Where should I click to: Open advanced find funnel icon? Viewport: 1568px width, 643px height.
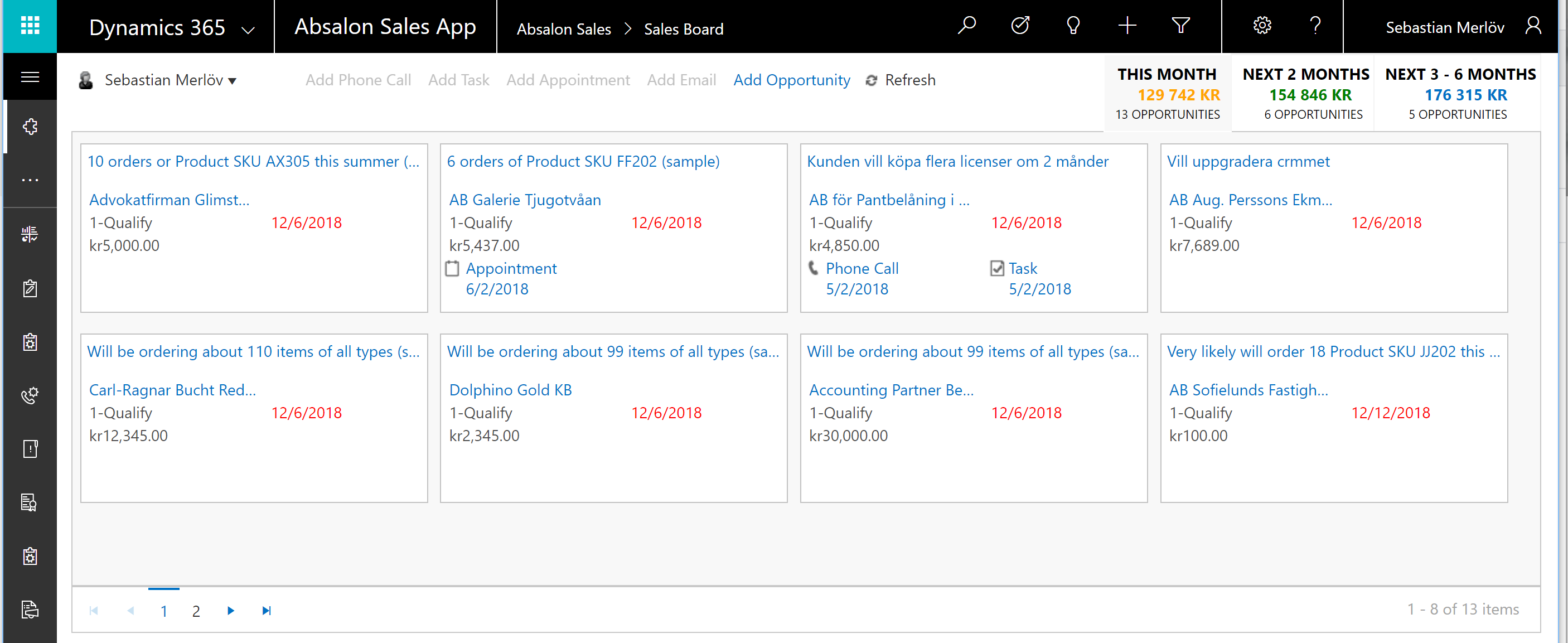point(1181,26)
